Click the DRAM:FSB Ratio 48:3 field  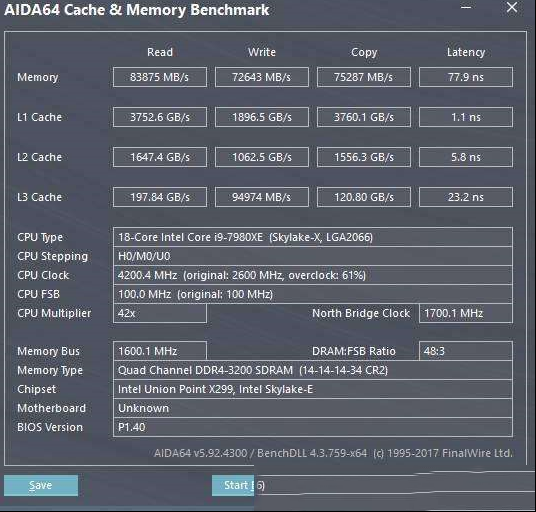(x=466, y=351)
